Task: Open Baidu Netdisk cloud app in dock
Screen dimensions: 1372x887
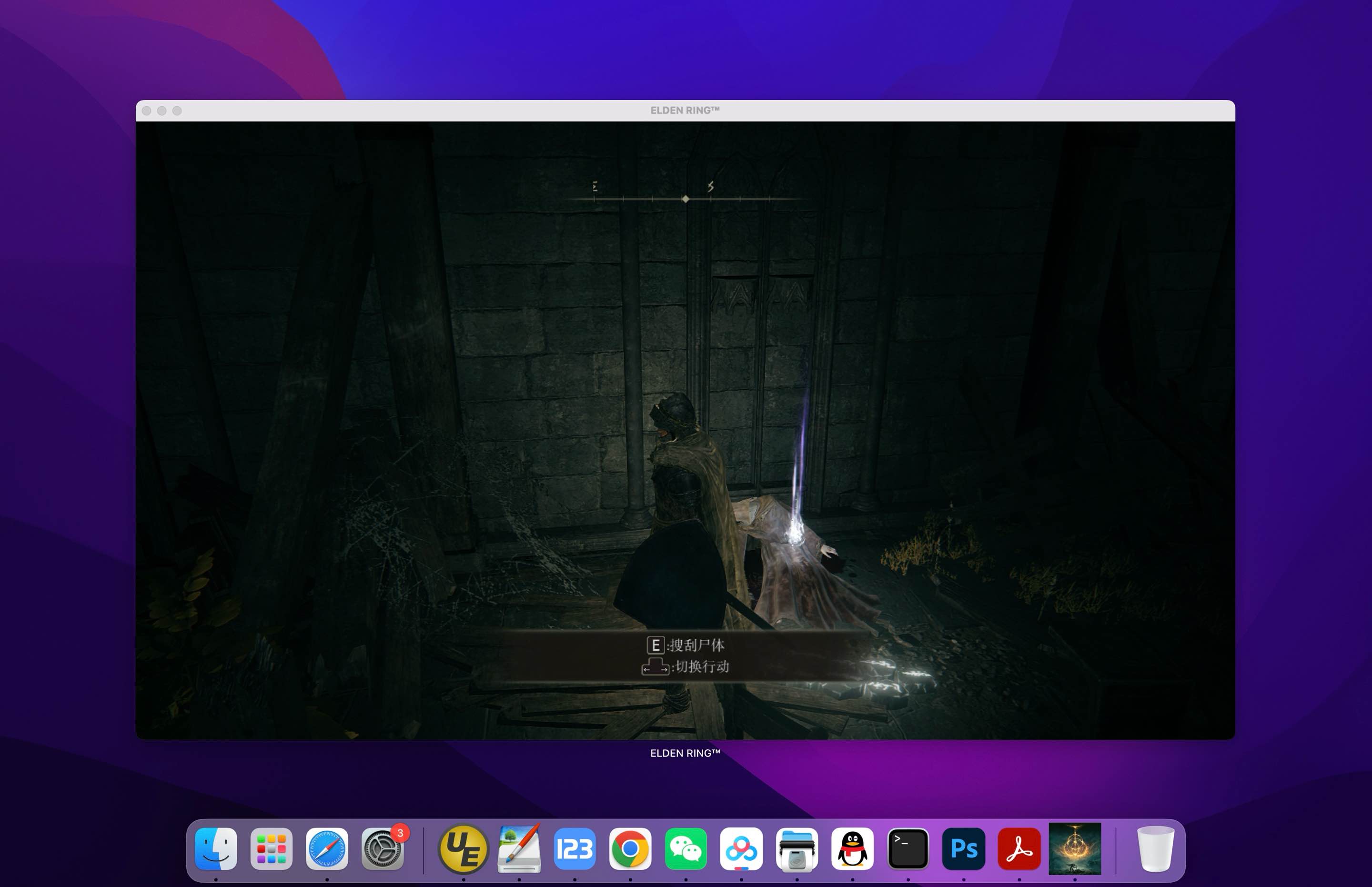Action: (741, 848)
